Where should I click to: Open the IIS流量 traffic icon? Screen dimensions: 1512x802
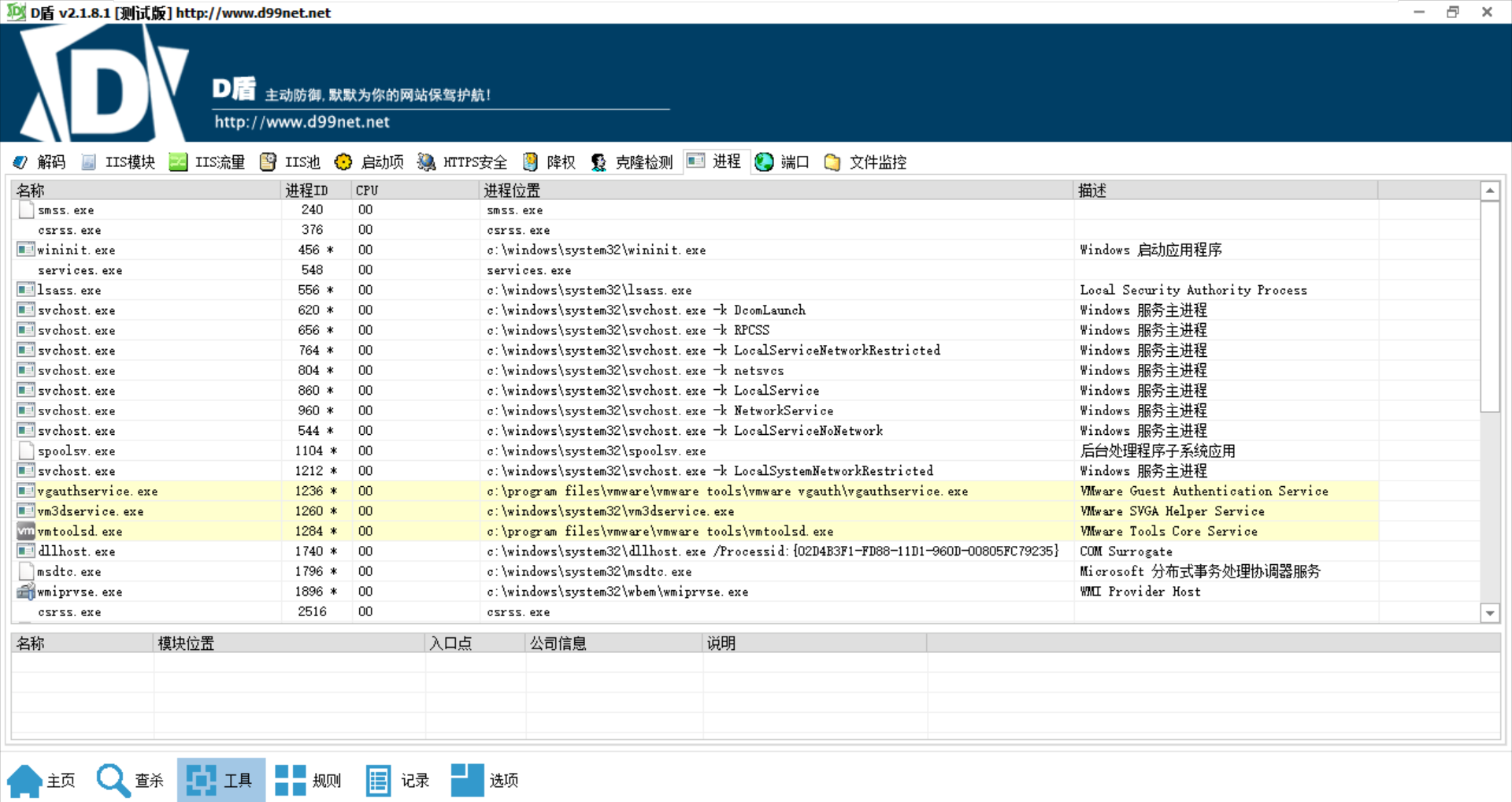[179, 162]
